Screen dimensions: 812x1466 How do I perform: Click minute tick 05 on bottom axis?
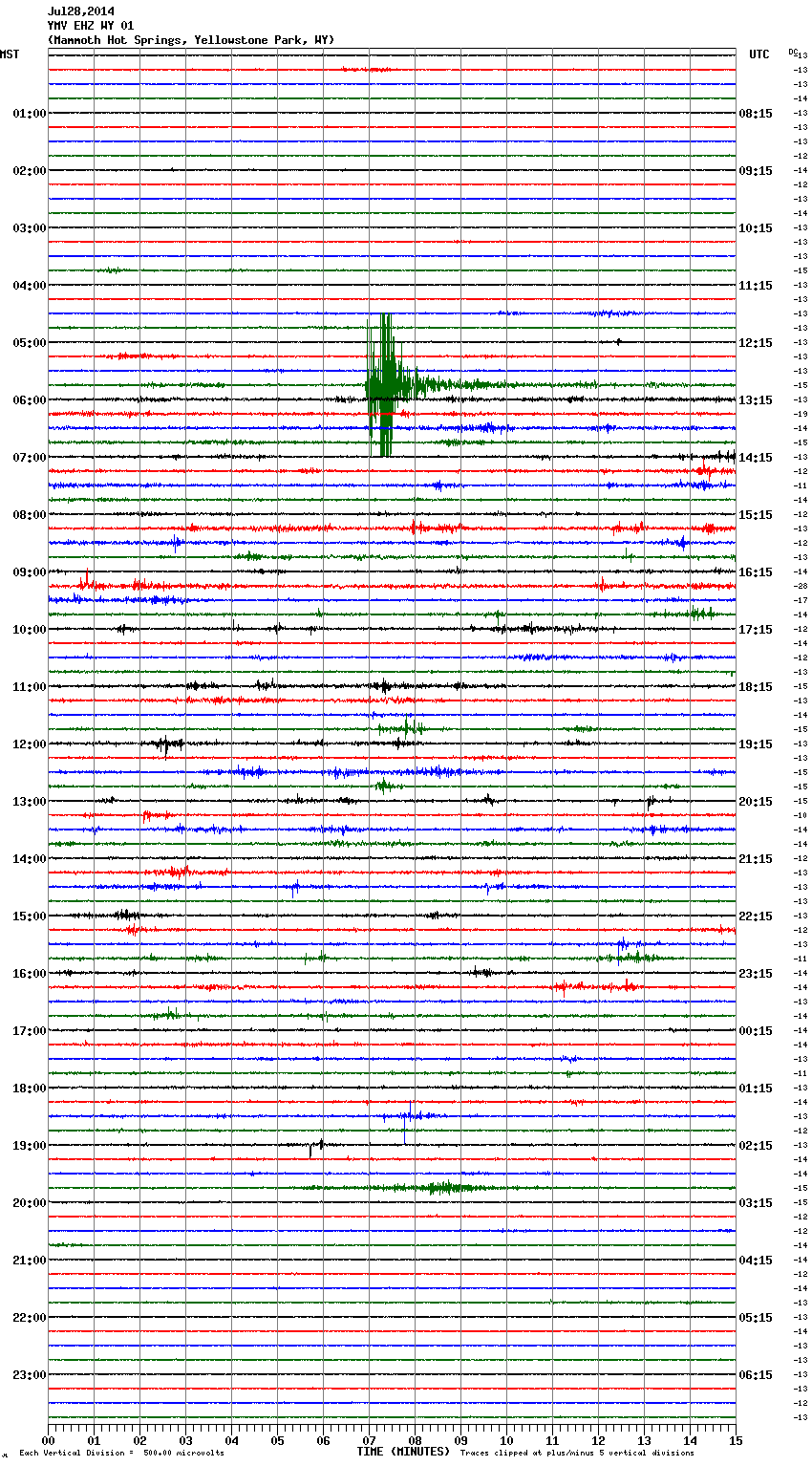(277, 1440)
